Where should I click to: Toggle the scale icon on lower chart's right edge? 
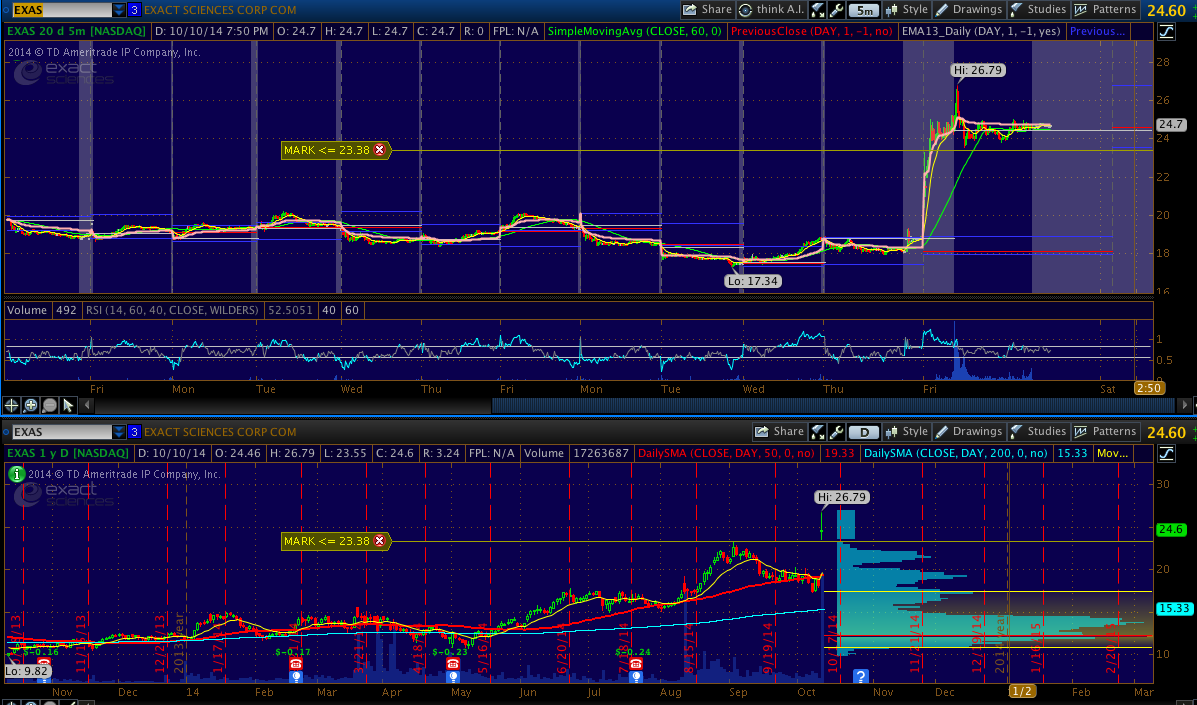(x=1166, y=453)
